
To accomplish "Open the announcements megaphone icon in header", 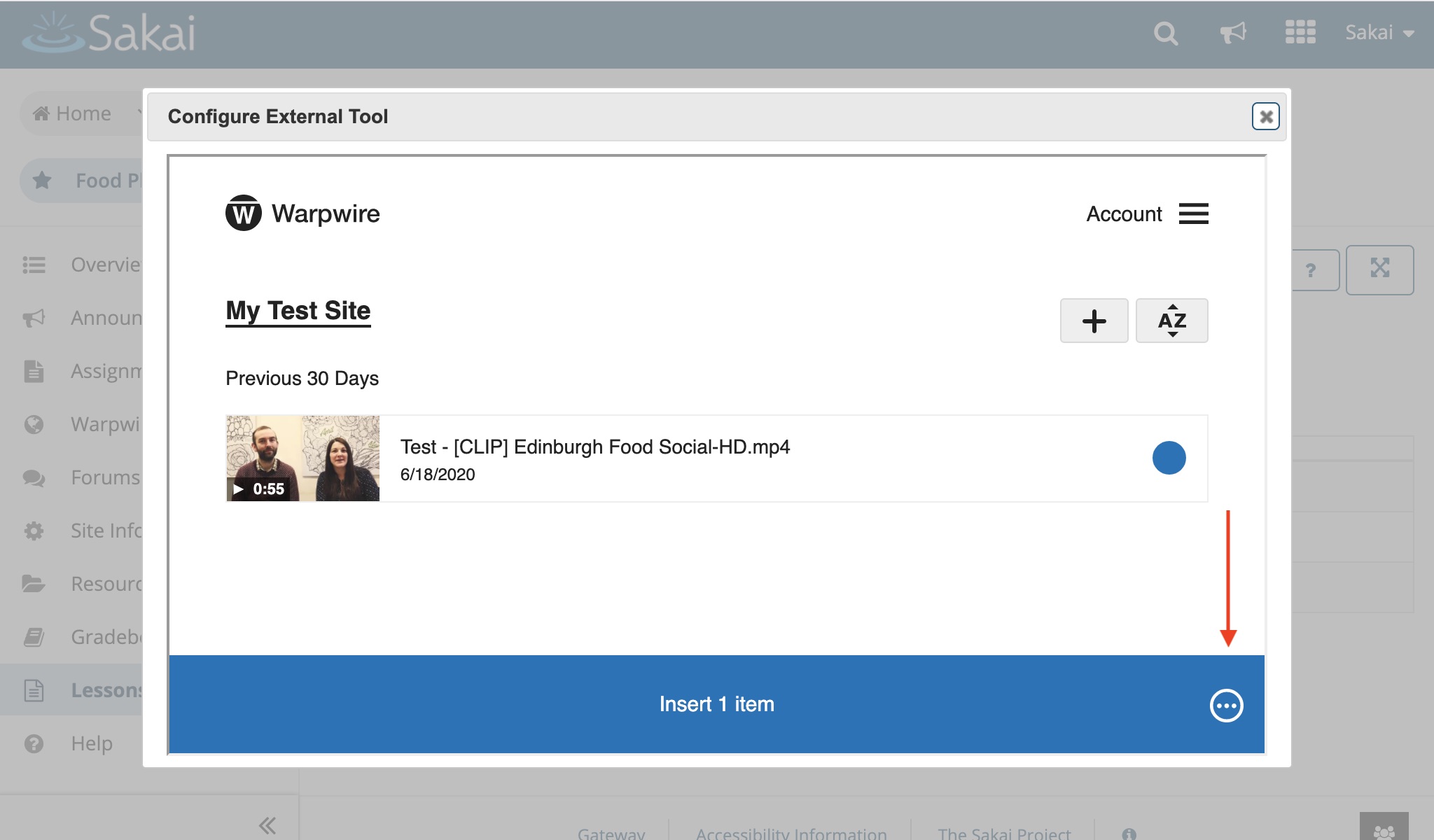I will 1233,33.
